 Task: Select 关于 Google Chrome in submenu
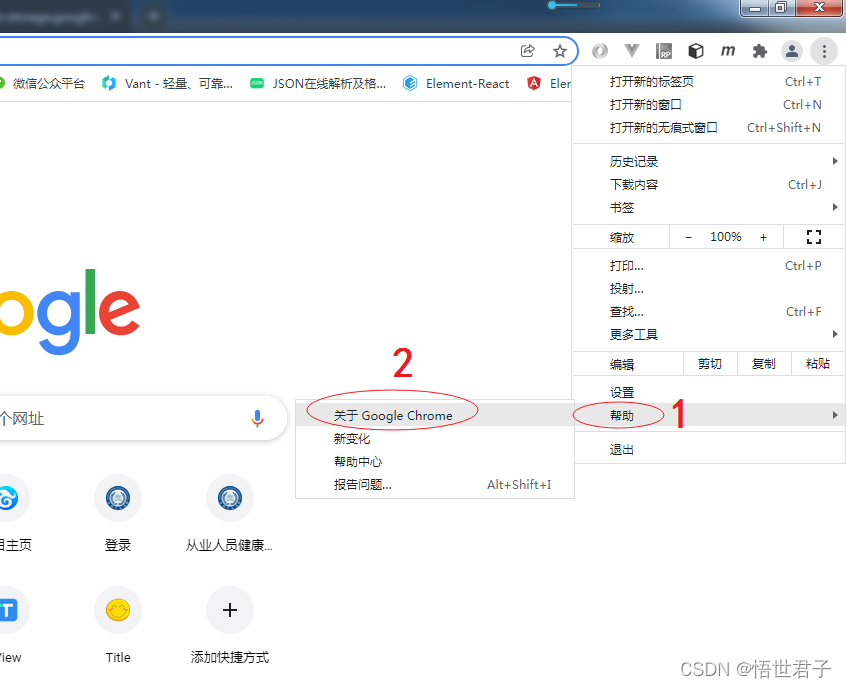point(435,415)
